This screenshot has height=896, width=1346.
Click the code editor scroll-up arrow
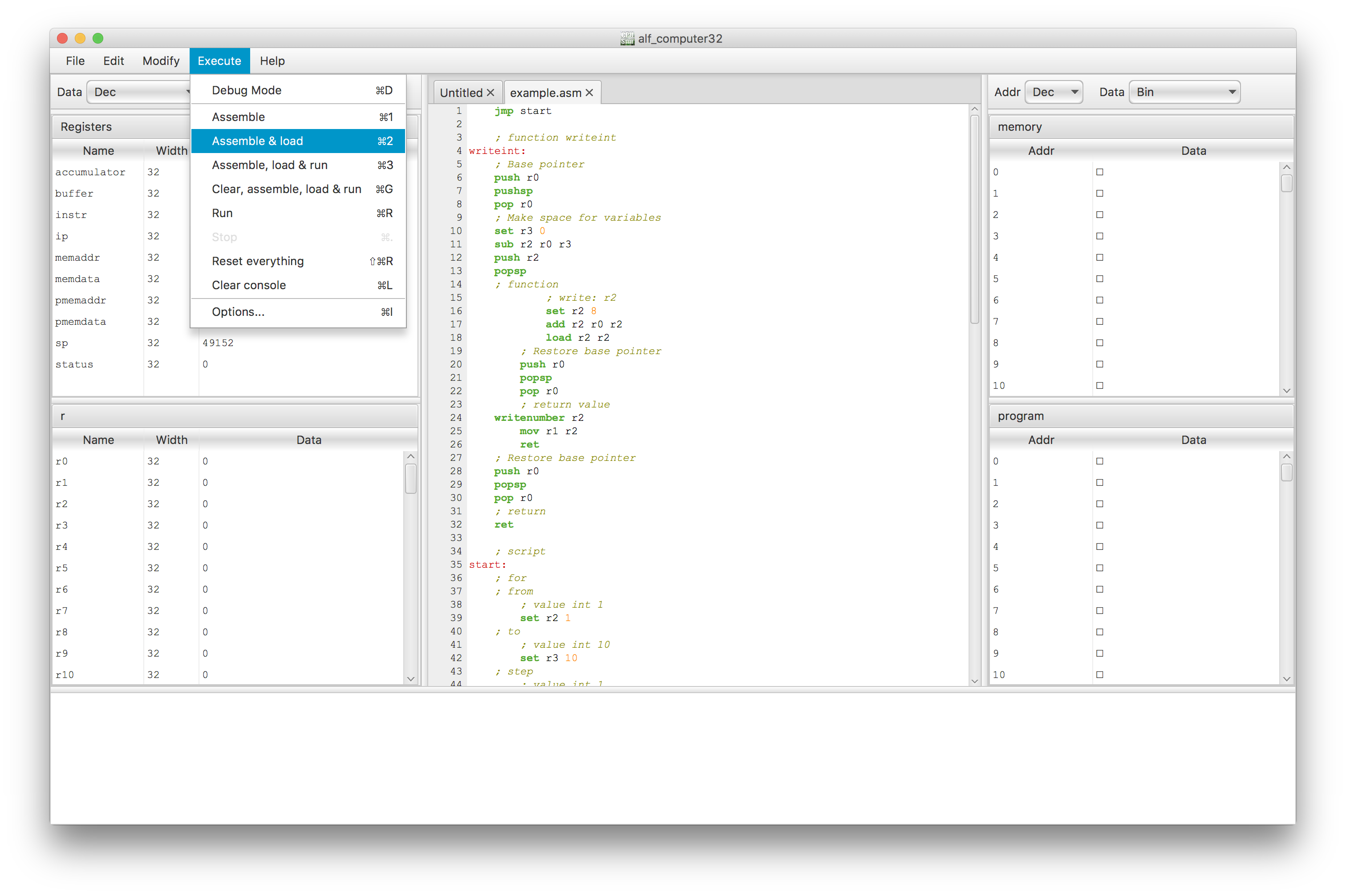point(974,109)
